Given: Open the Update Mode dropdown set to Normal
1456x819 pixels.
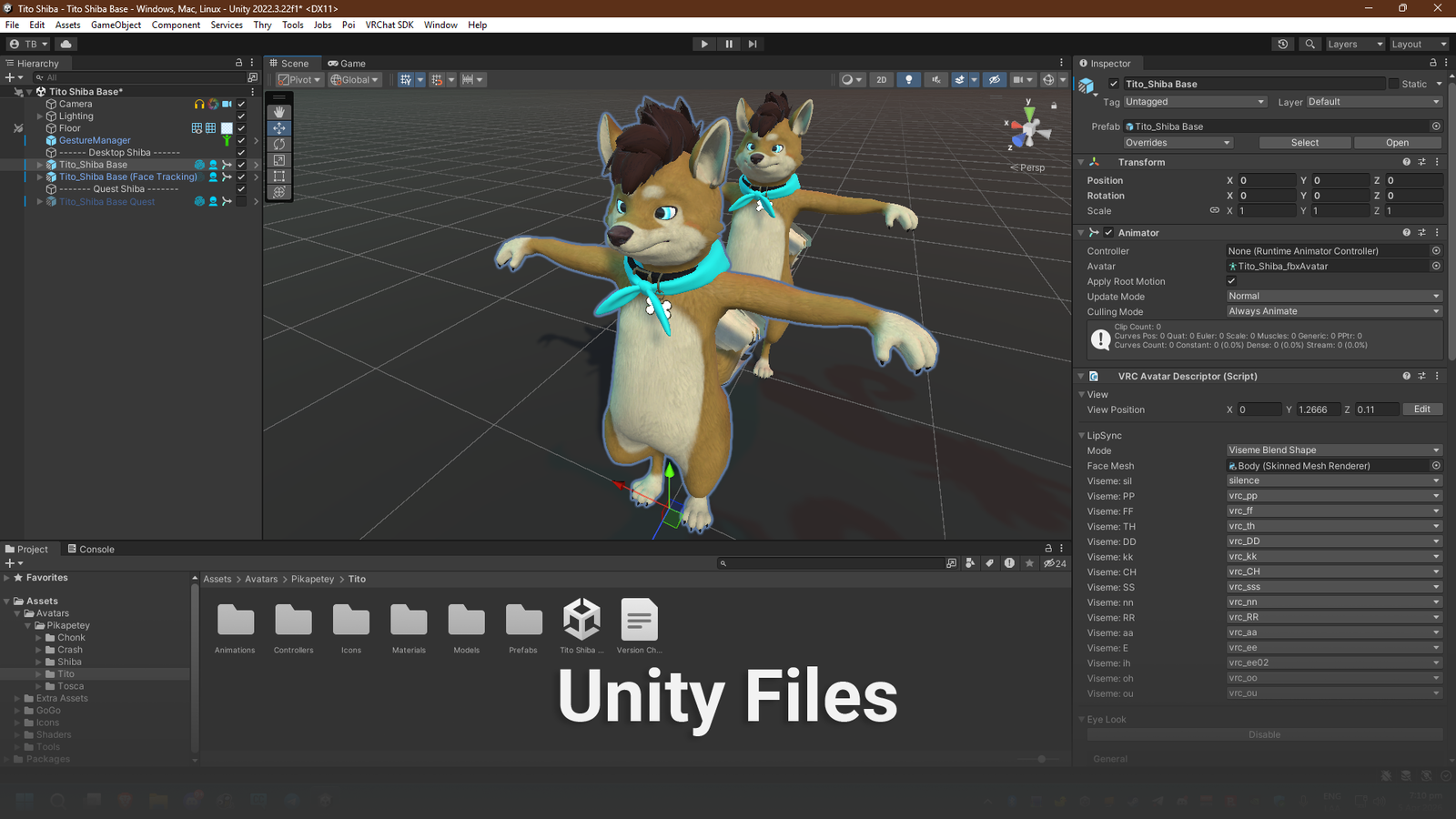Looking at the screenshot, I should pyautogui.click(x=1333, y=296).
